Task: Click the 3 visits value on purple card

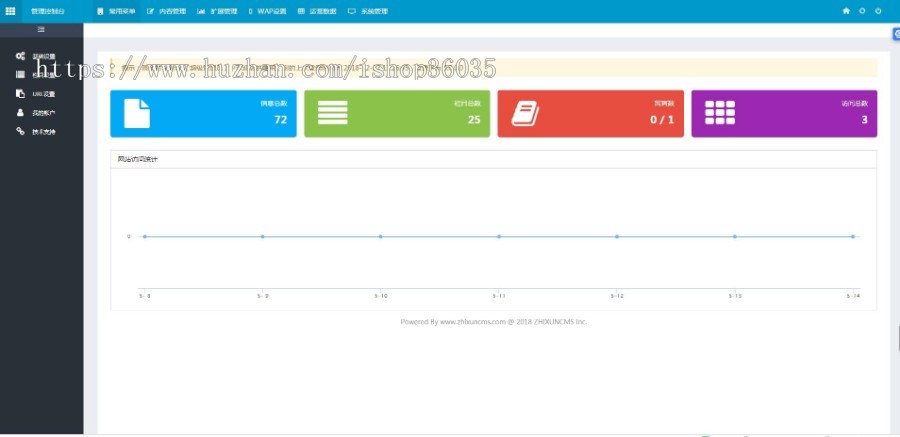Action: pos(864,119)
